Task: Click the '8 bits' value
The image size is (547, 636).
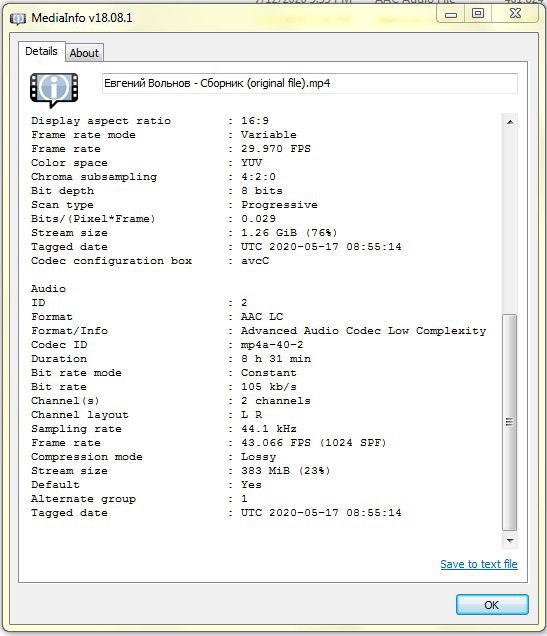Action: pyautogui.click(x=262, y=191)
